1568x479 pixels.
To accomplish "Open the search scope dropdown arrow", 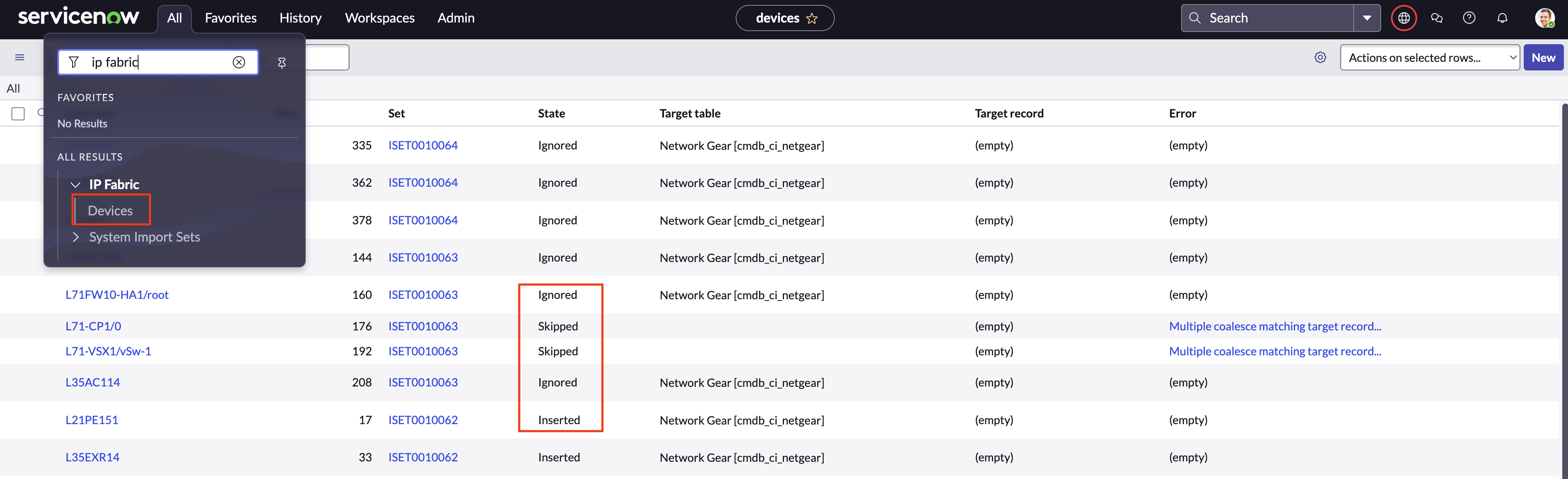I will [x=1367, y=18].
